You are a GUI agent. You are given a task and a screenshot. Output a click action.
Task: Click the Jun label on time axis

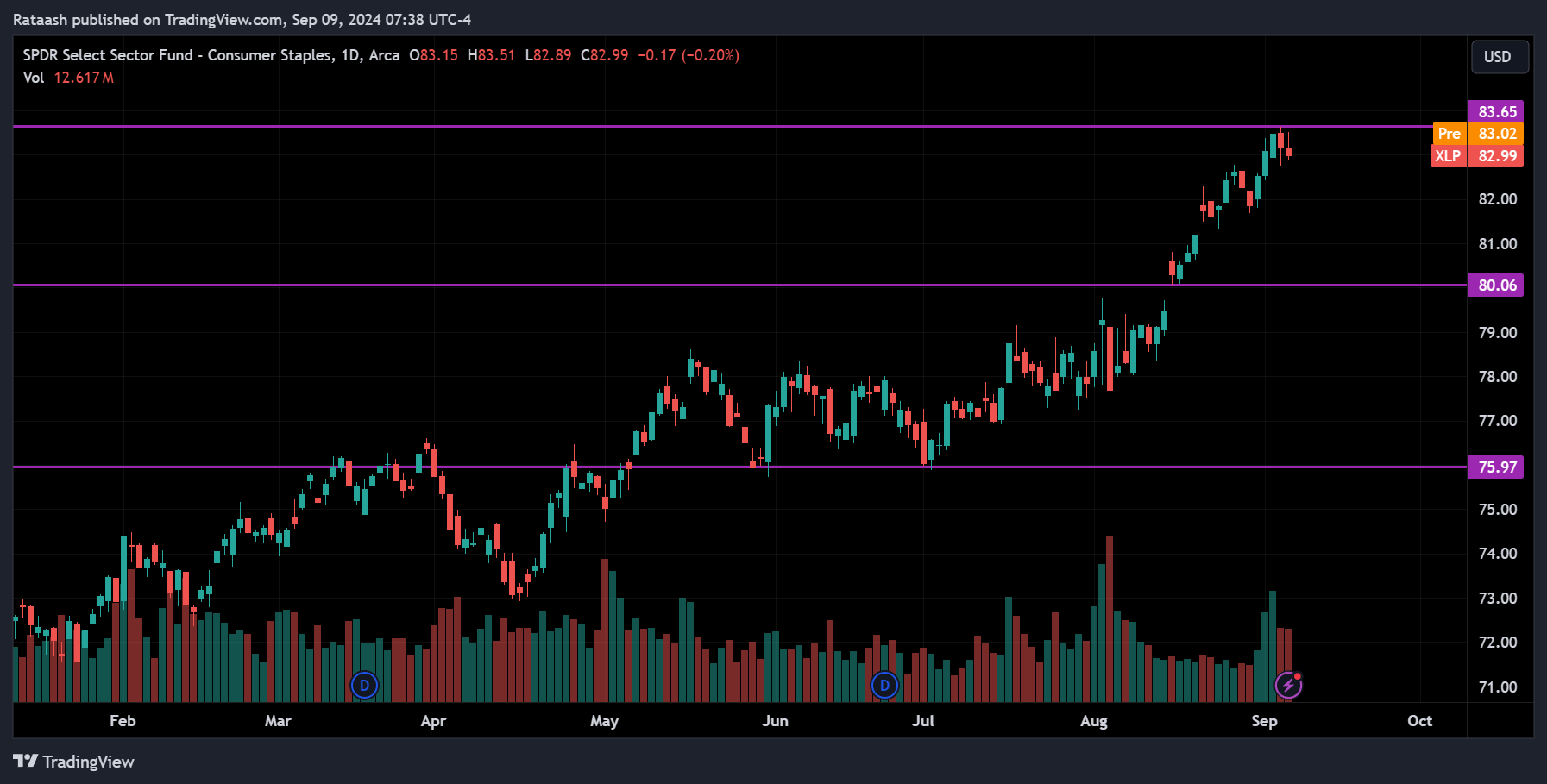pyautogui.click(x=775, y=721)
